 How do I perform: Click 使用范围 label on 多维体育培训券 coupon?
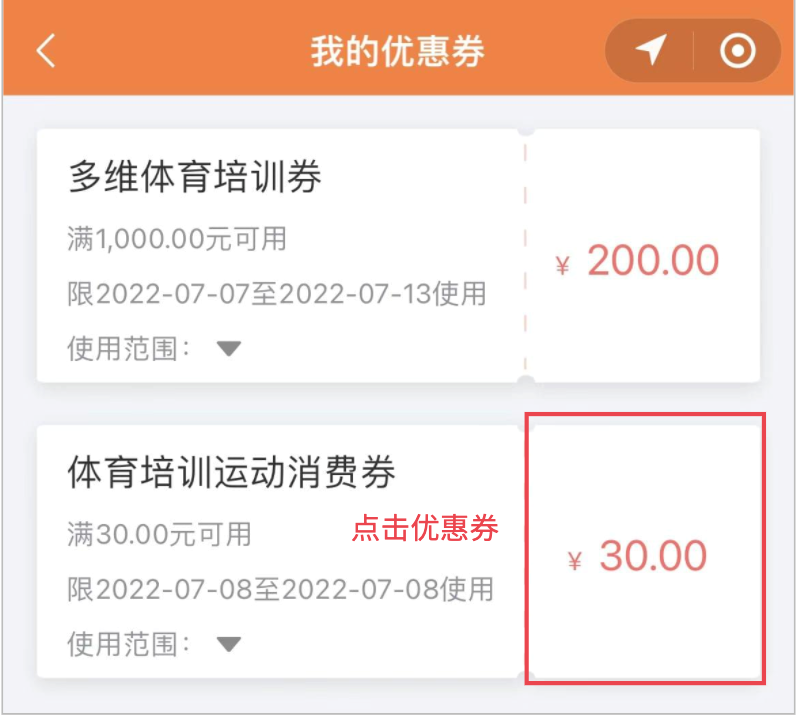coord(128,349)
